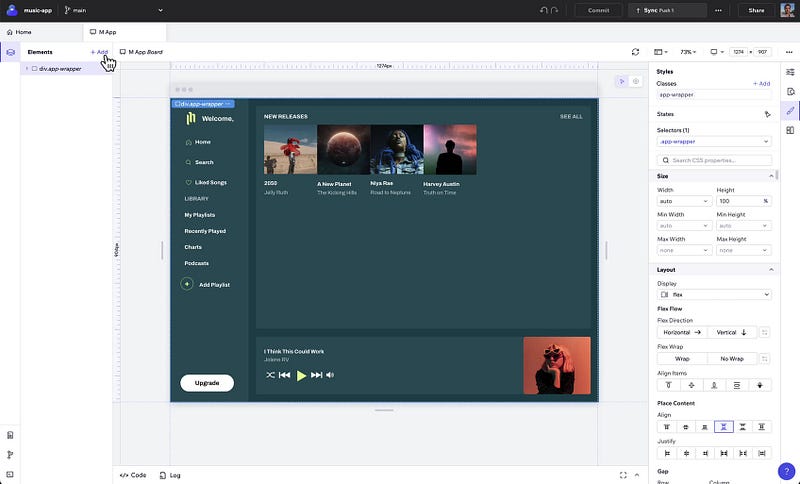Open the settings sliders panel icon
The height and width of the screenshot is (484, 800).
point(790,72)
